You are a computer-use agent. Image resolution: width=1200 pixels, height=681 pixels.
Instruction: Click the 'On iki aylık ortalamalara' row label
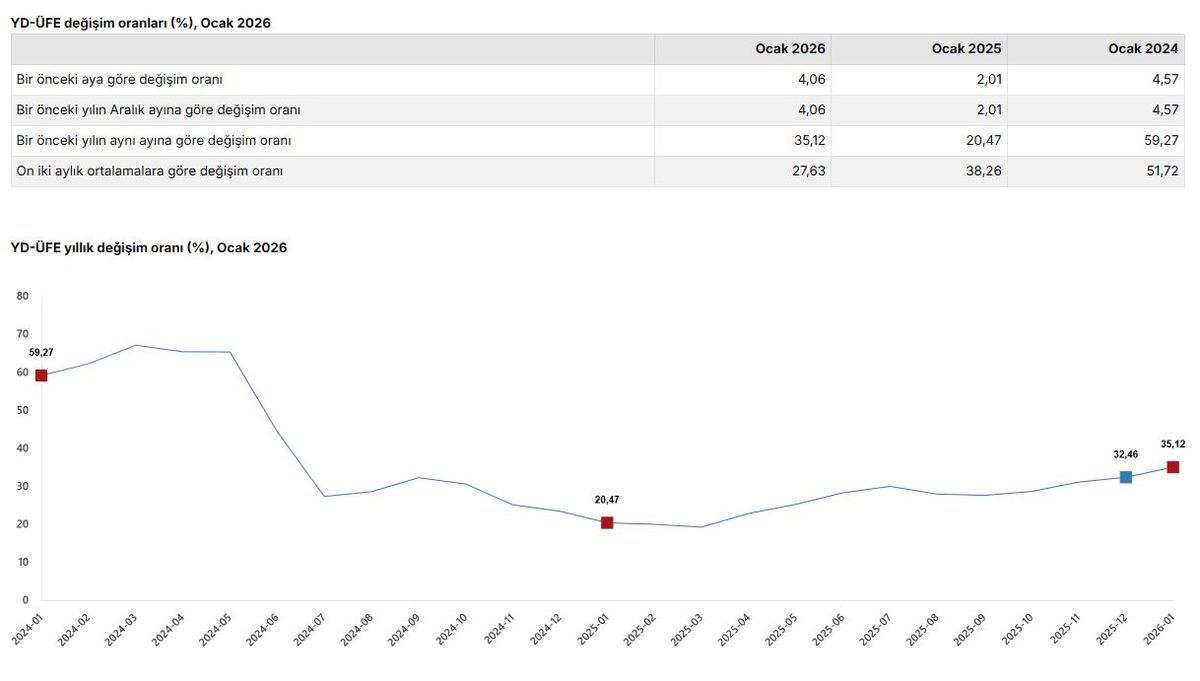[x=150, y=171]
